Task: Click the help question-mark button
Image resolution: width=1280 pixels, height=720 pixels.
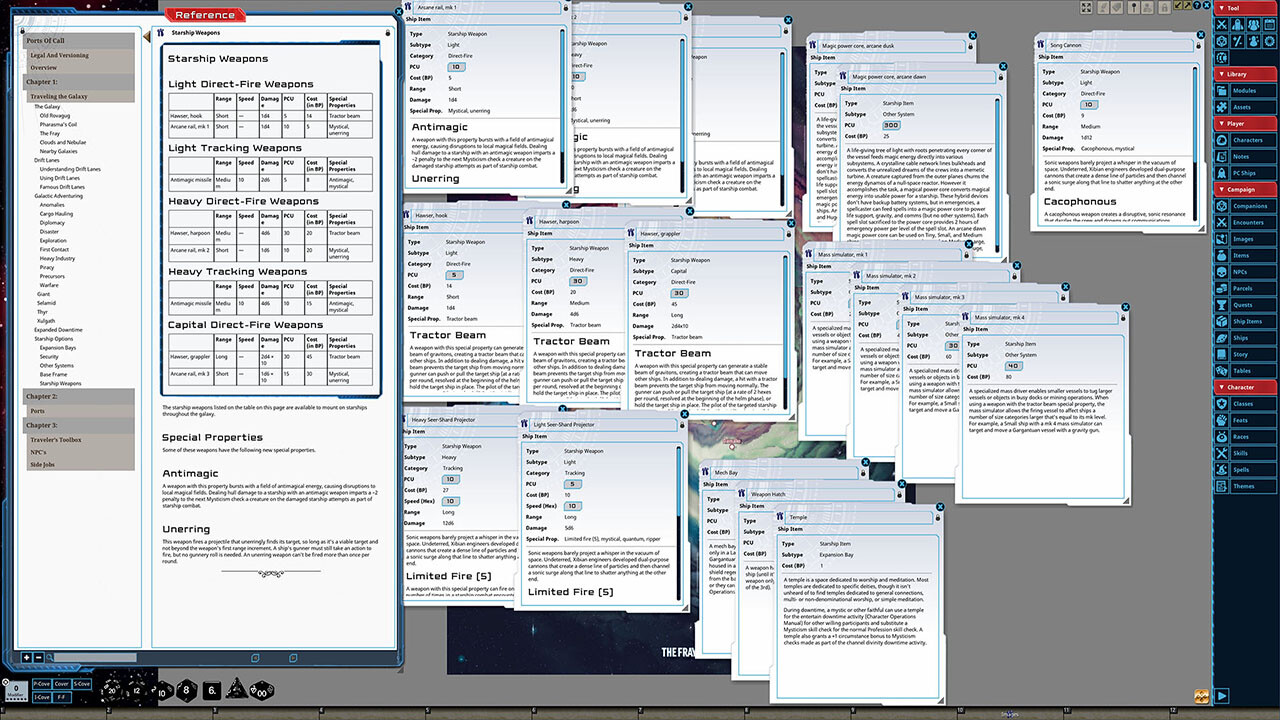Action: pyautogui.click(x=1197, y=8)
